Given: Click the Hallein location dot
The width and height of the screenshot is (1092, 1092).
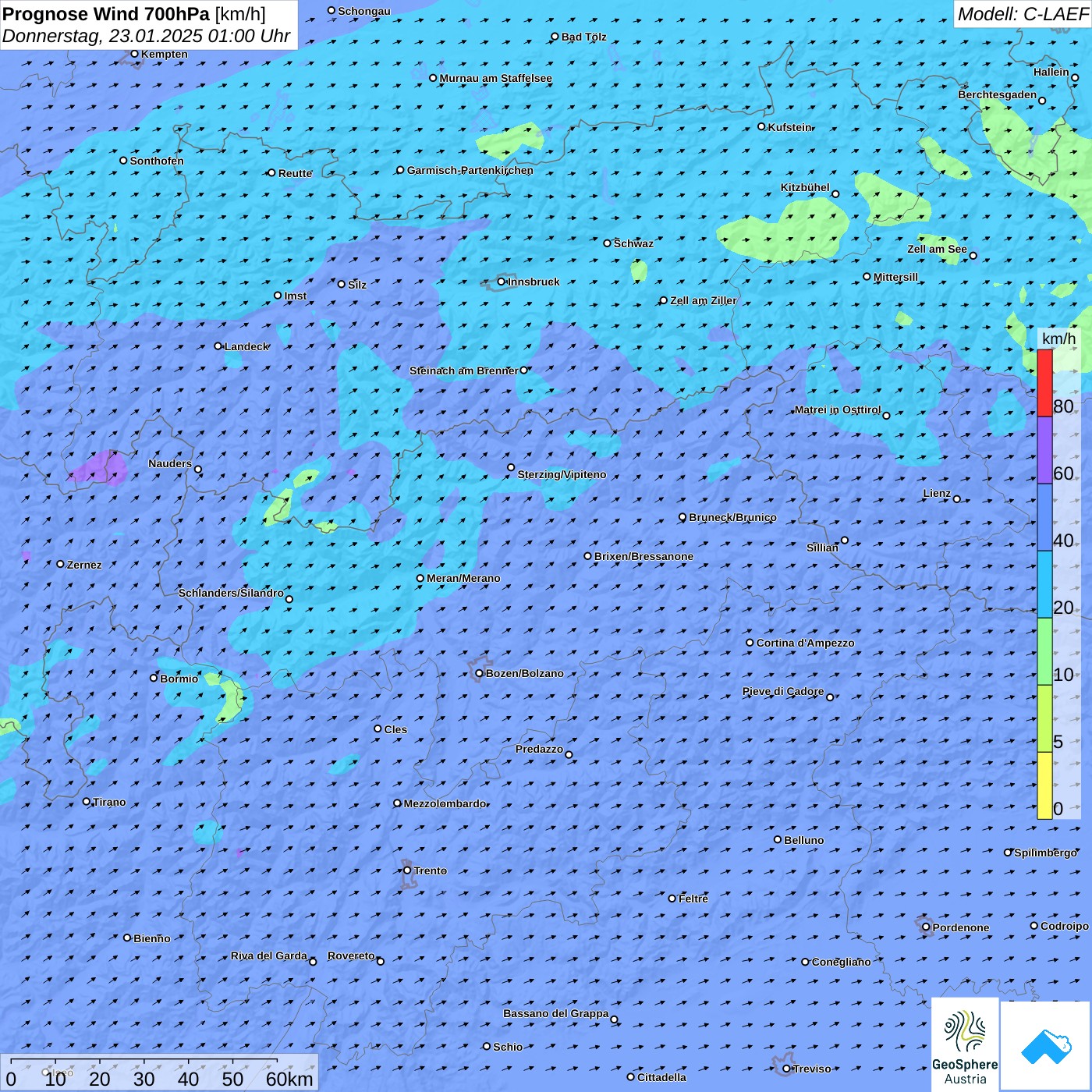Looking at the screenshot, I should [1075, 77].
